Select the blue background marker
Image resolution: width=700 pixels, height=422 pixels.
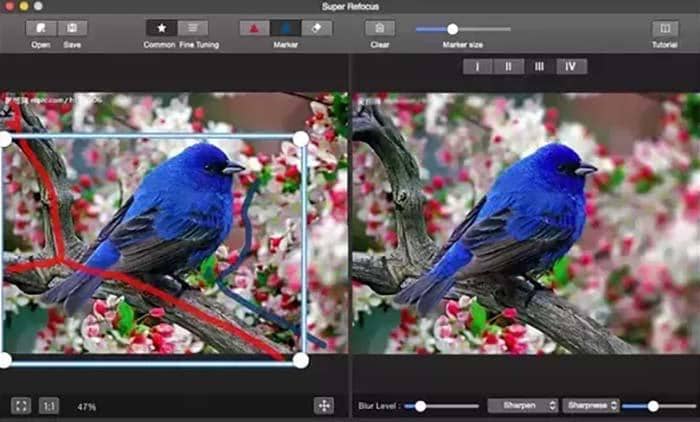[286, 28]
